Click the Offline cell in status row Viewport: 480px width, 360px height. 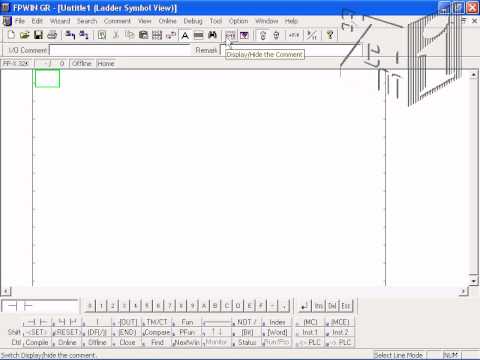pyautogui.click(x=82, y=63)
